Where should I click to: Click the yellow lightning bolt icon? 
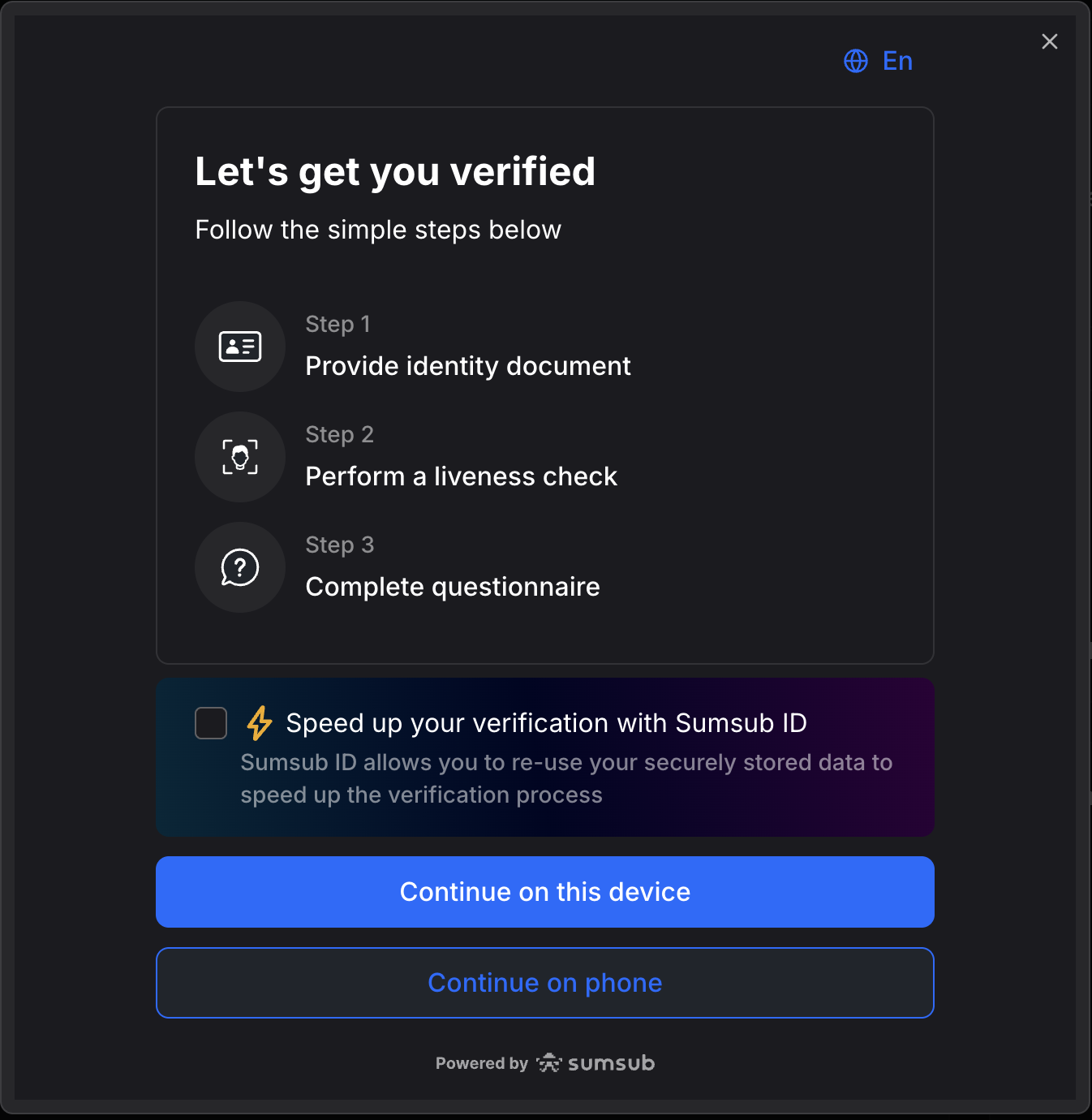click(x=260, y=722)
